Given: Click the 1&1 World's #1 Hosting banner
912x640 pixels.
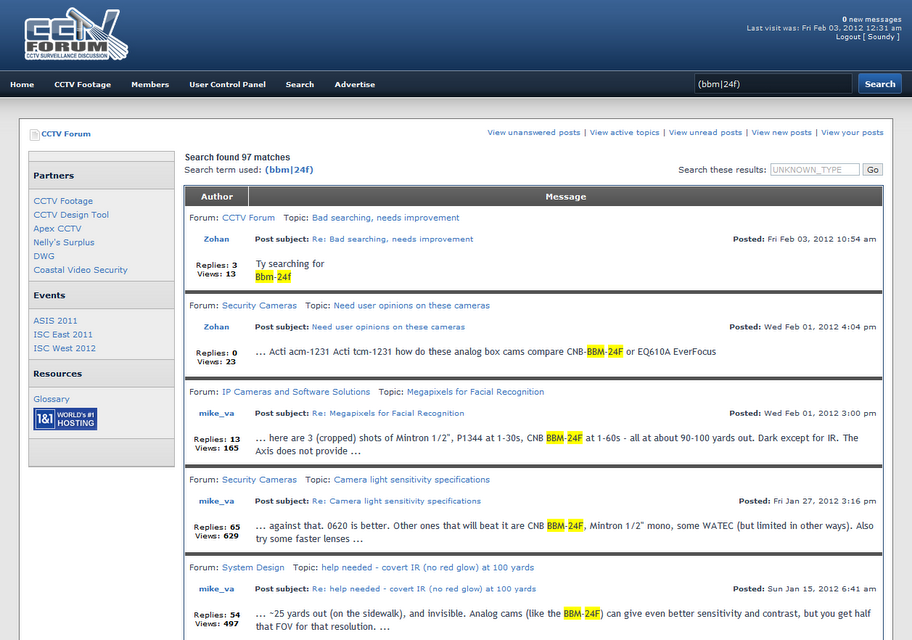Looking at the screenshot, I should [x=65, y=419].
